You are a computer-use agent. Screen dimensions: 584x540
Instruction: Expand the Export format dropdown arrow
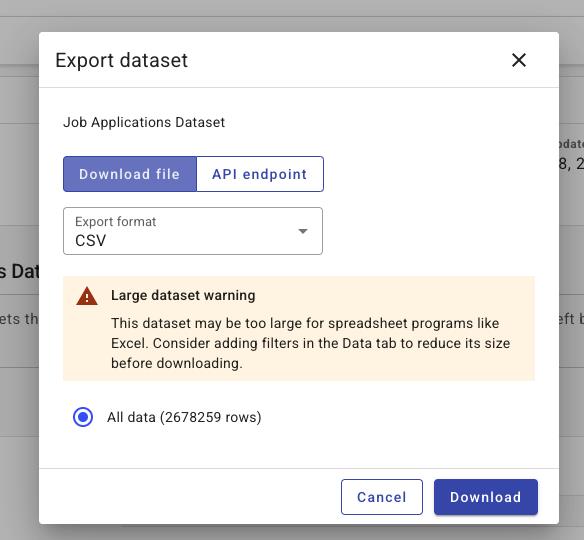coord(303,231)
